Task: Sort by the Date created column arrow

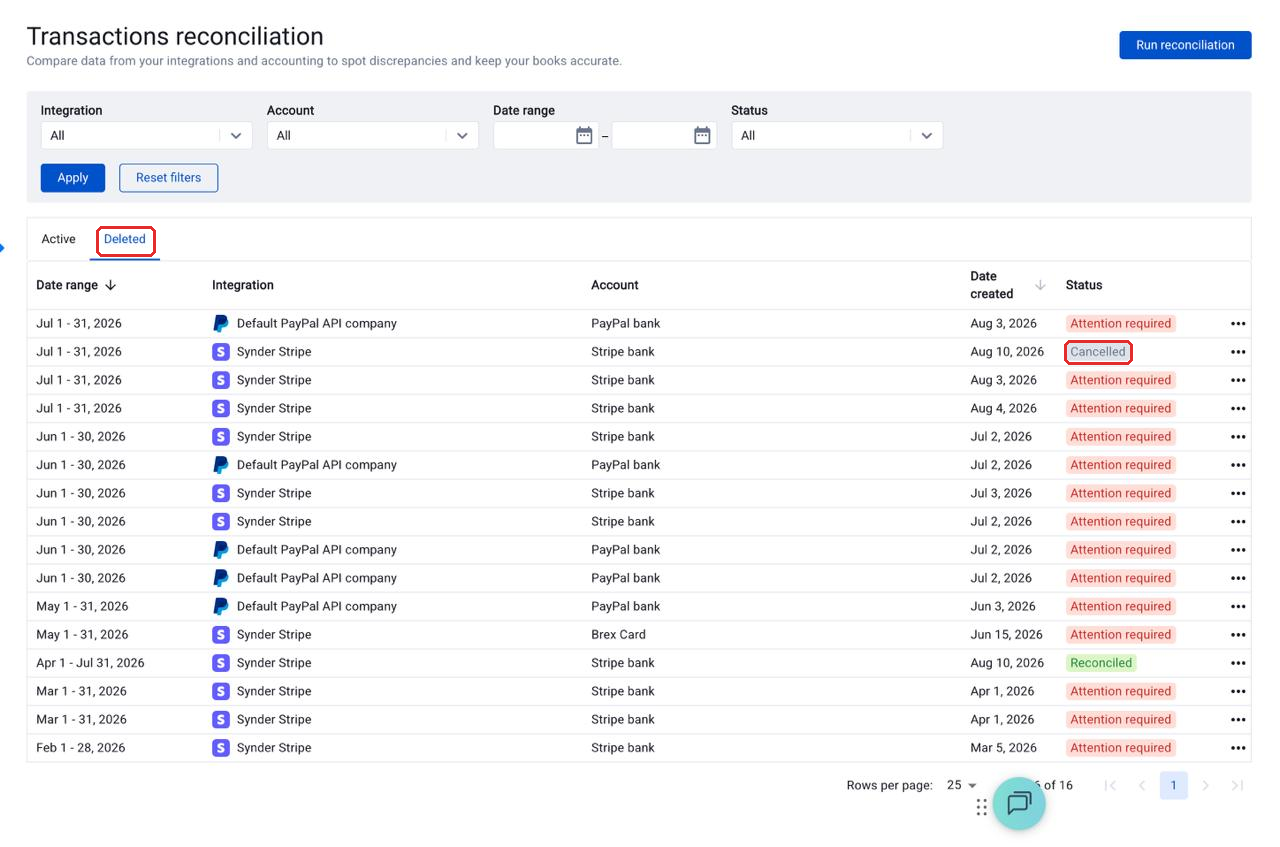Action: [1040, 285]
